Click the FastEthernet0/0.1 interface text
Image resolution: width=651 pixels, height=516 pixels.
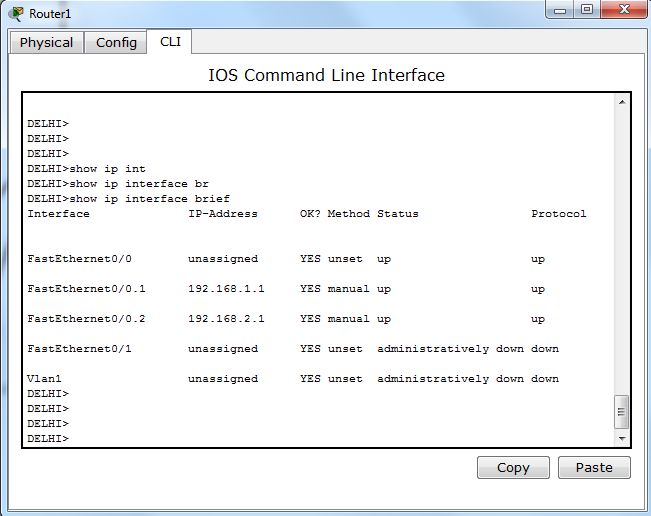(86, 289)
